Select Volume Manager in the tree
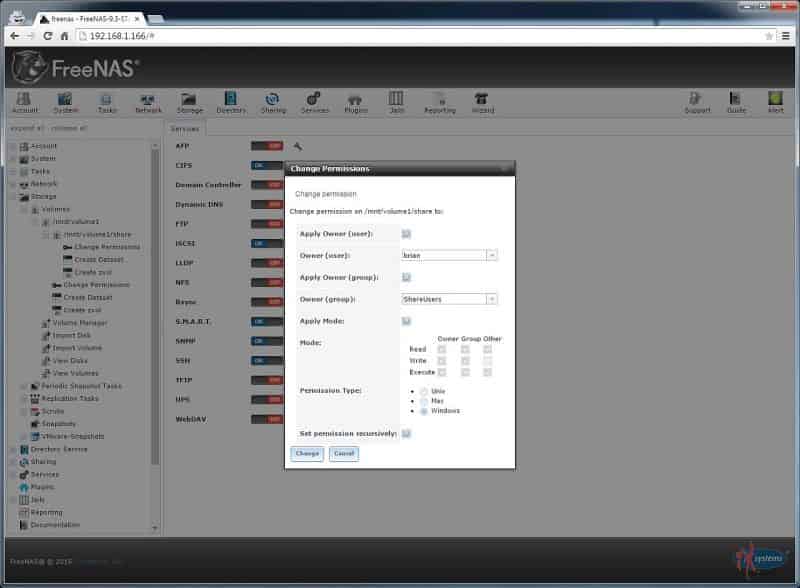The width and height of the screenshot is (800, 588). tap(79, 323)
